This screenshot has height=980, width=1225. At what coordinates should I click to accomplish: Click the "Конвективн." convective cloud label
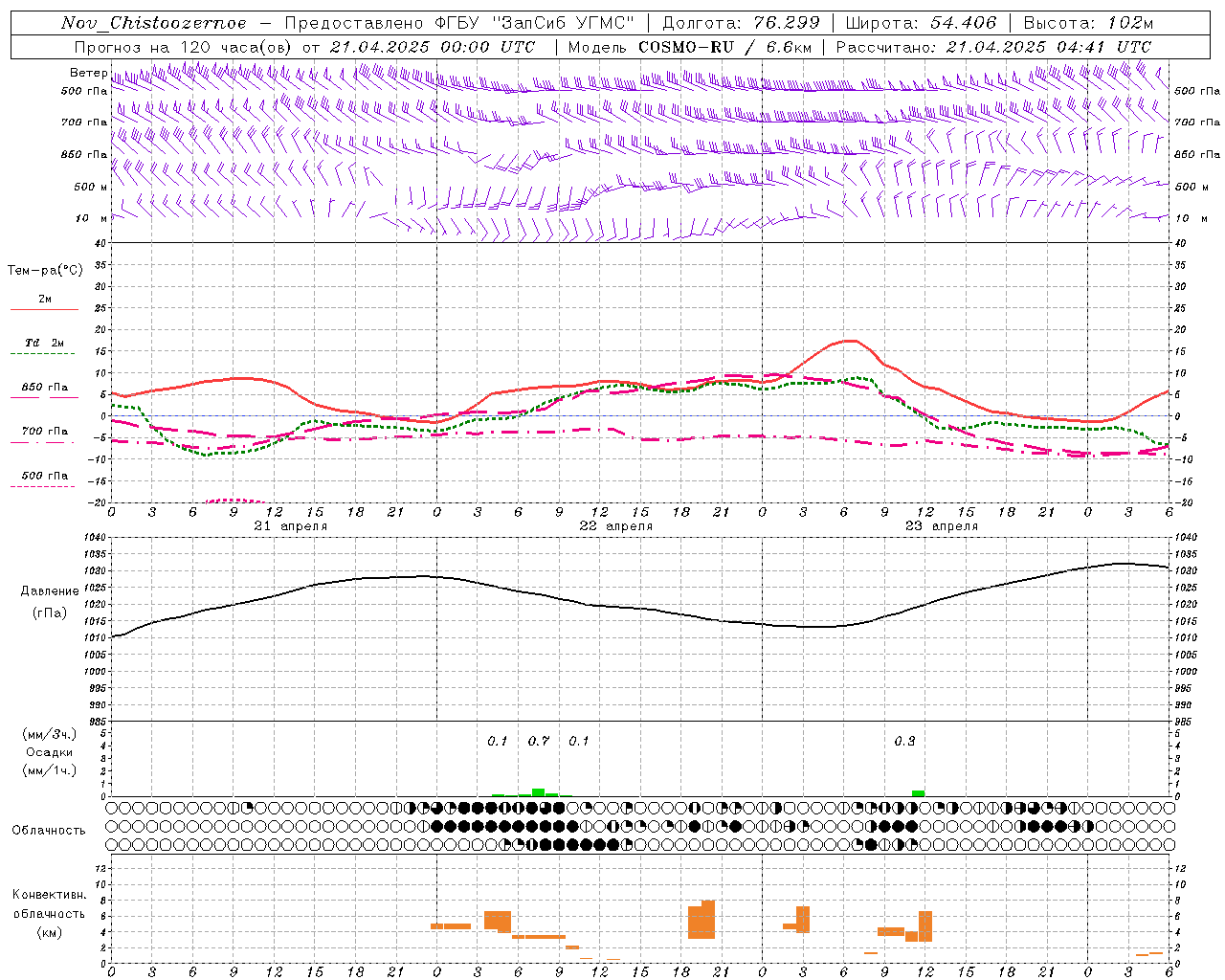click(49, 895)
